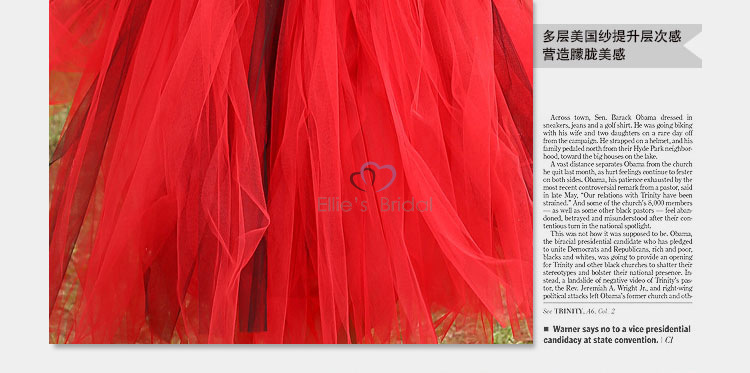Image resolution: width=750 pixels, height=373 pixels.
Task: Click the double-heart logo watermark
Action: pos(373,176)
